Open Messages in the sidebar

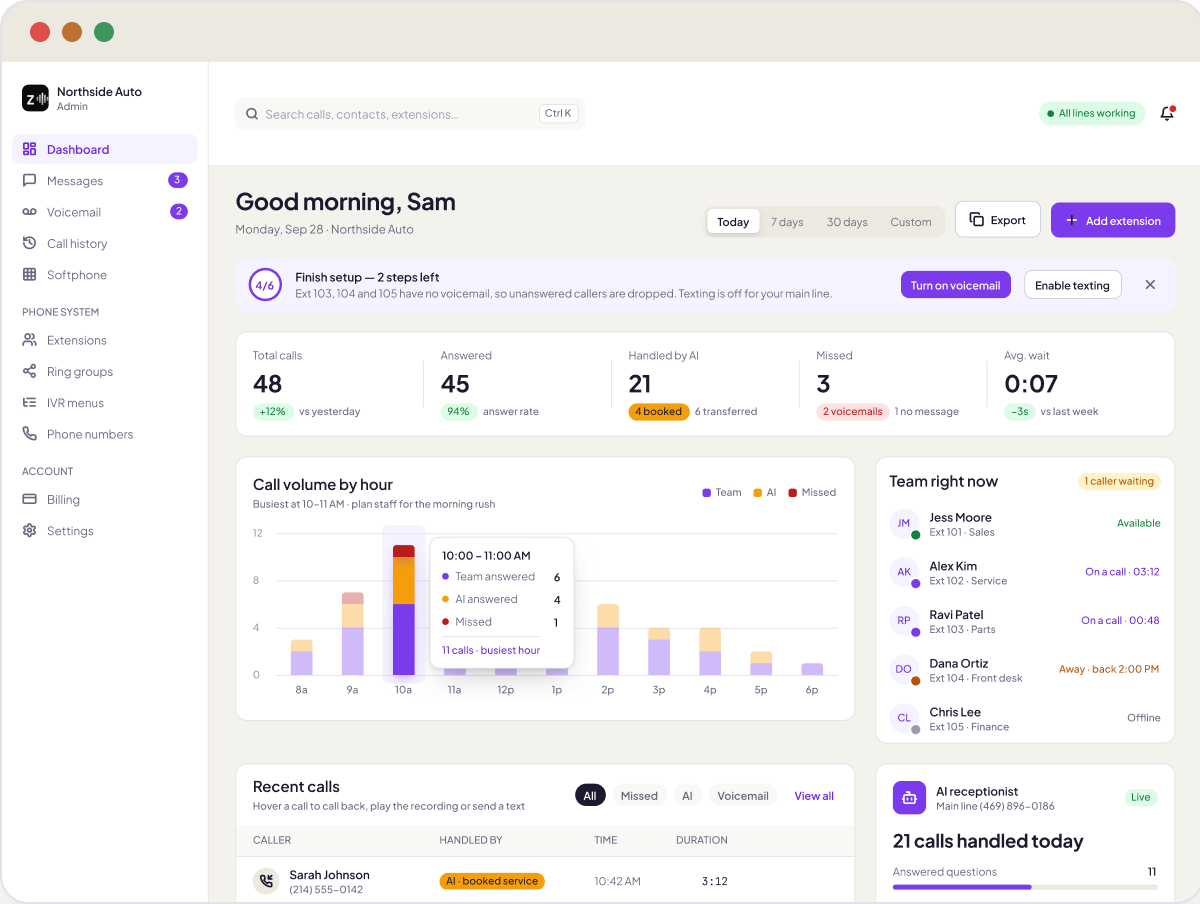(x=105, y=181)
